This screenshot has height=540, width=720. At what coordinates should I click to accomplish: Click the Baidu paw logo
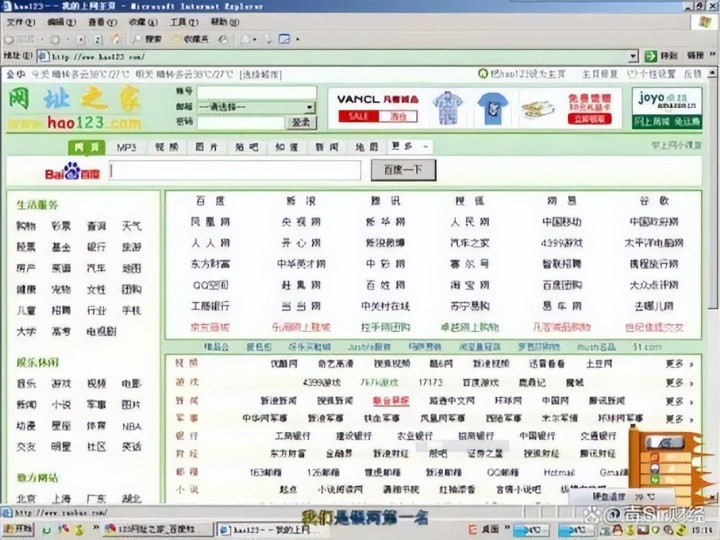[x=72, y=171]
